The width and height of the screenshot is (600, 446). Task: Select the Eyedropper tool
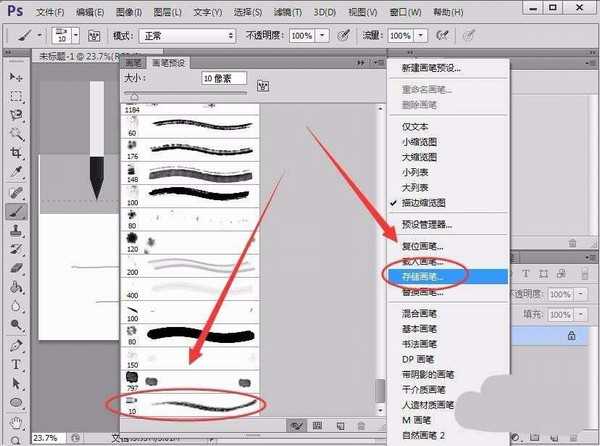tap(16, 172)
